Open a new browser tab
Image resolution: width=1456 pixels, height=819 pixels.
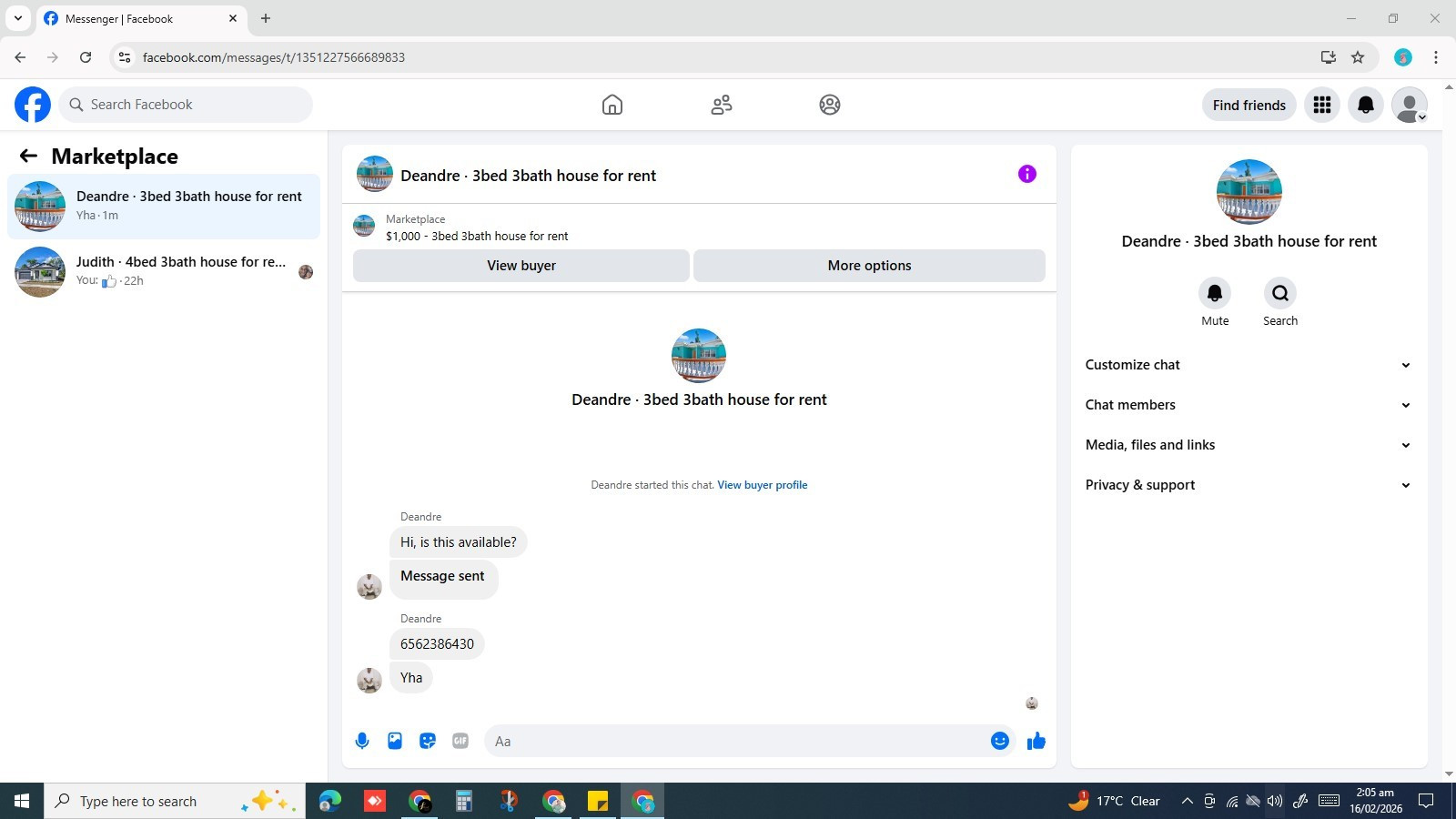pyautogui.click(x=266, y=18)
